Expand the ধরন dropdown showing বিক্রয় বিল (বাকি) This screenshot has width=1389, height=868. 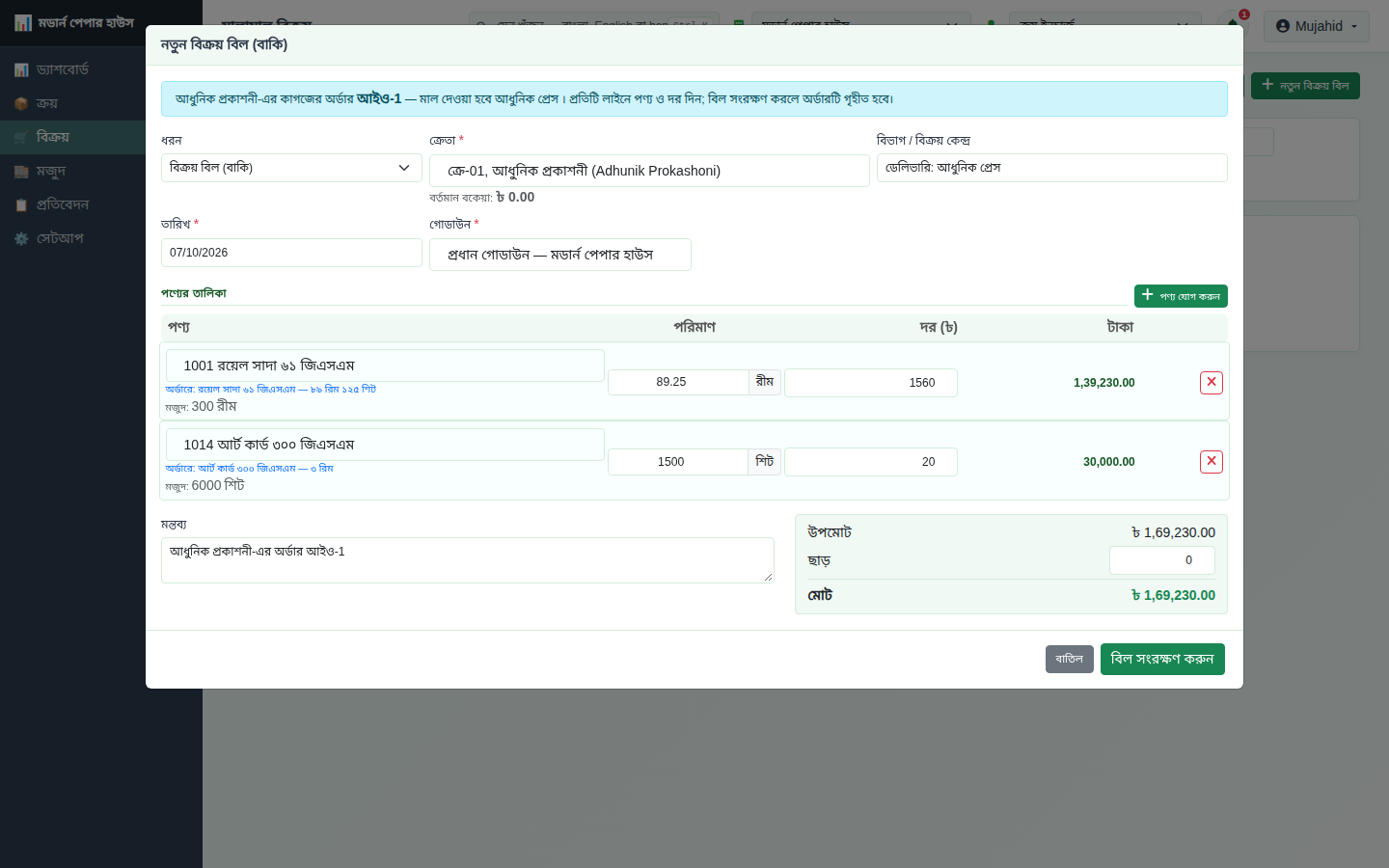[x=291, y=168]
